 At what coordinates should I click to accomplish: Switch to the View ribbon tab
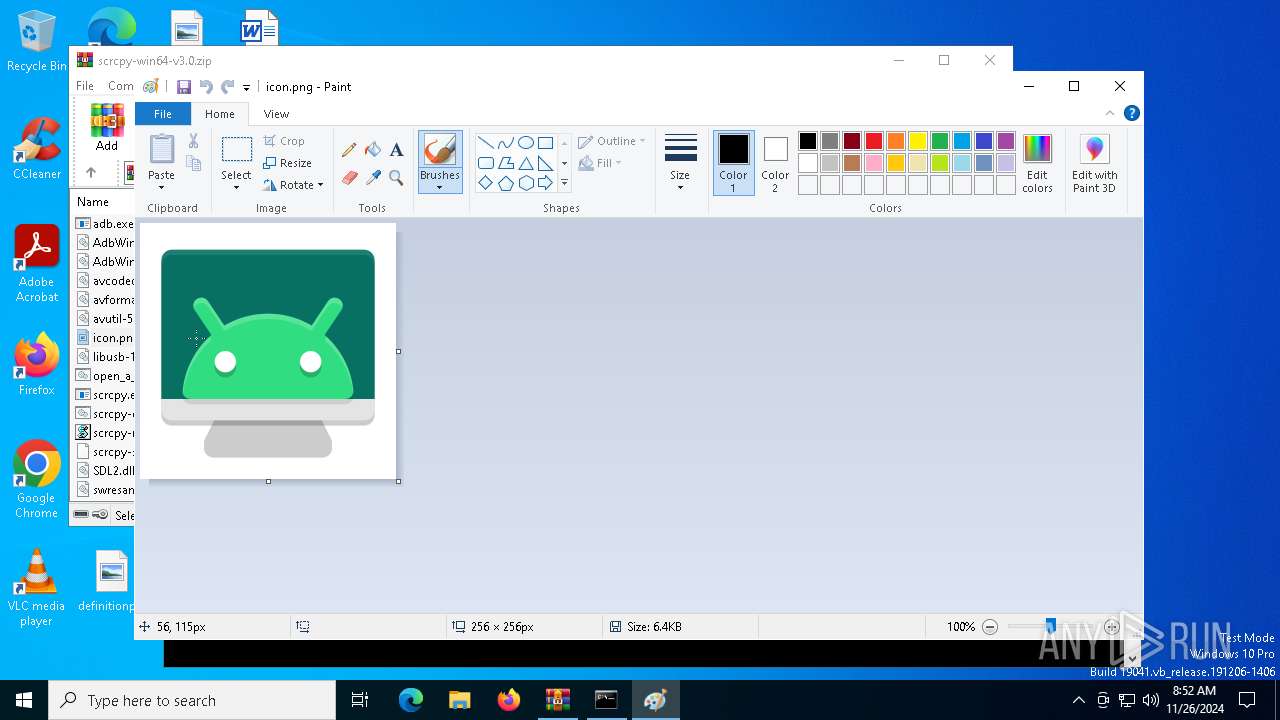[x=276, y=114]
